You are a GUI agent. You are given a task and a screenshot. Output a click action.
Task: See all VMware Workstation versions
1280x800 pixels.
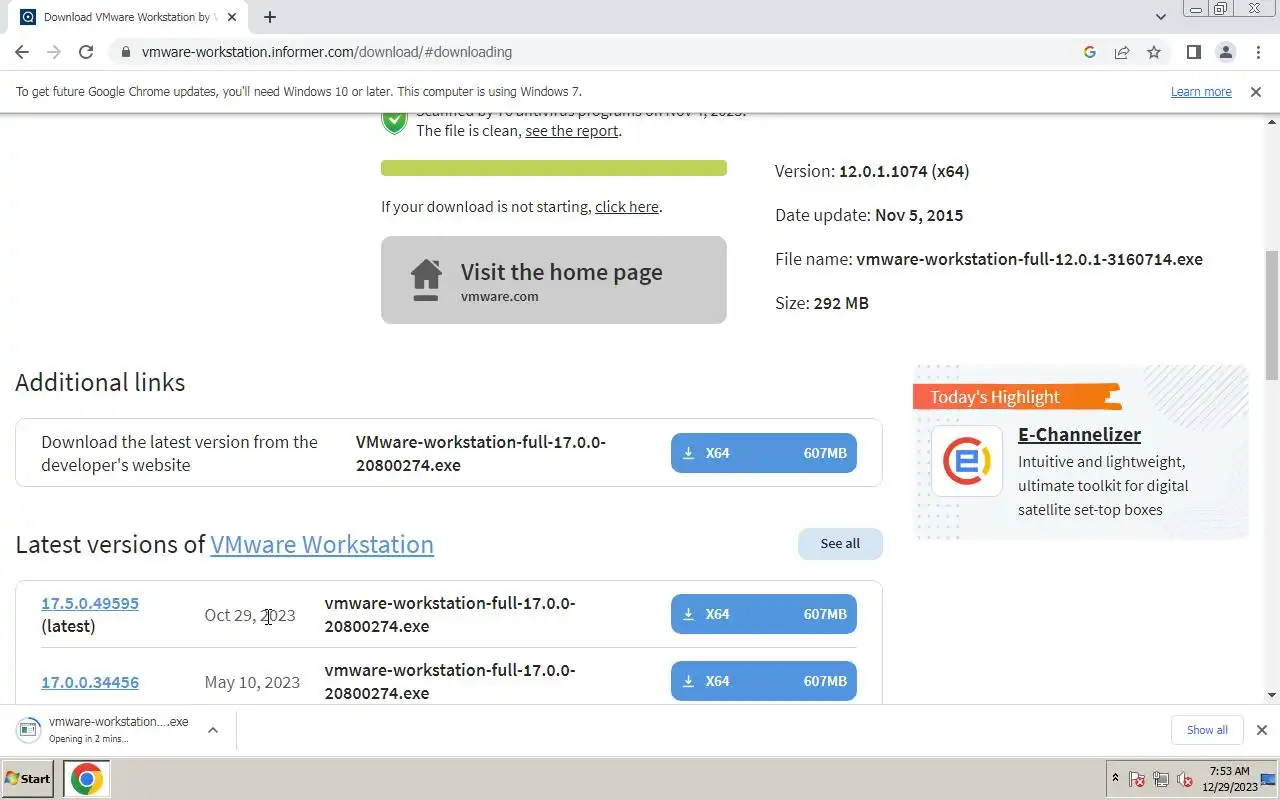point(840,544)
